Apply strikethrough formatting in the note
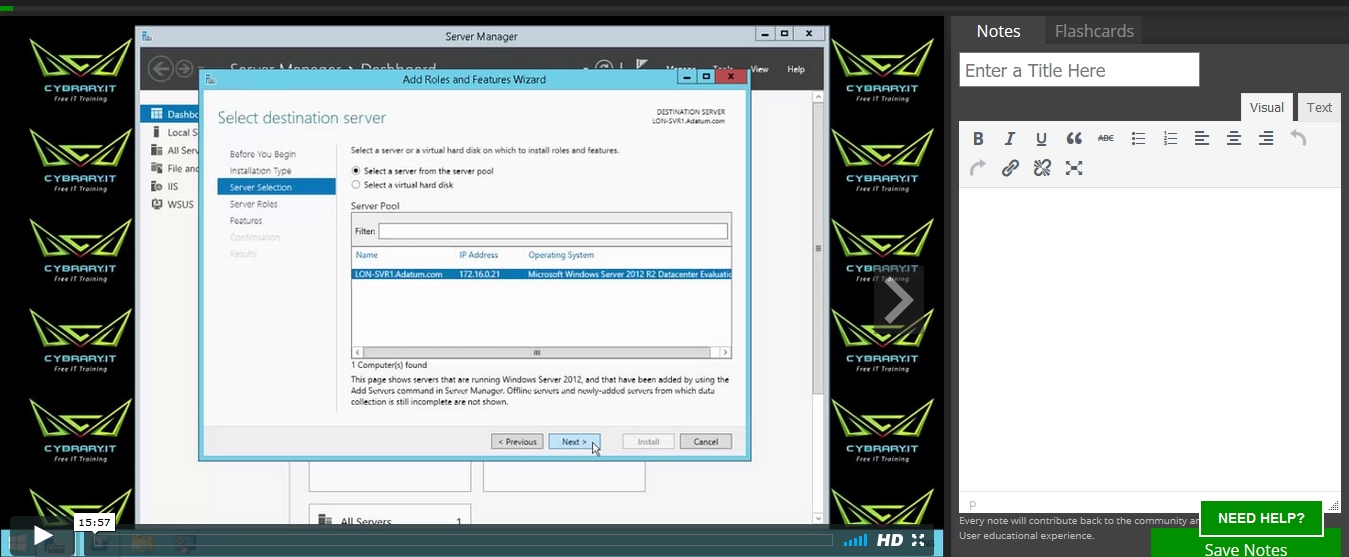This screenshot has width=1349, height=557. tap(1105, 139)
